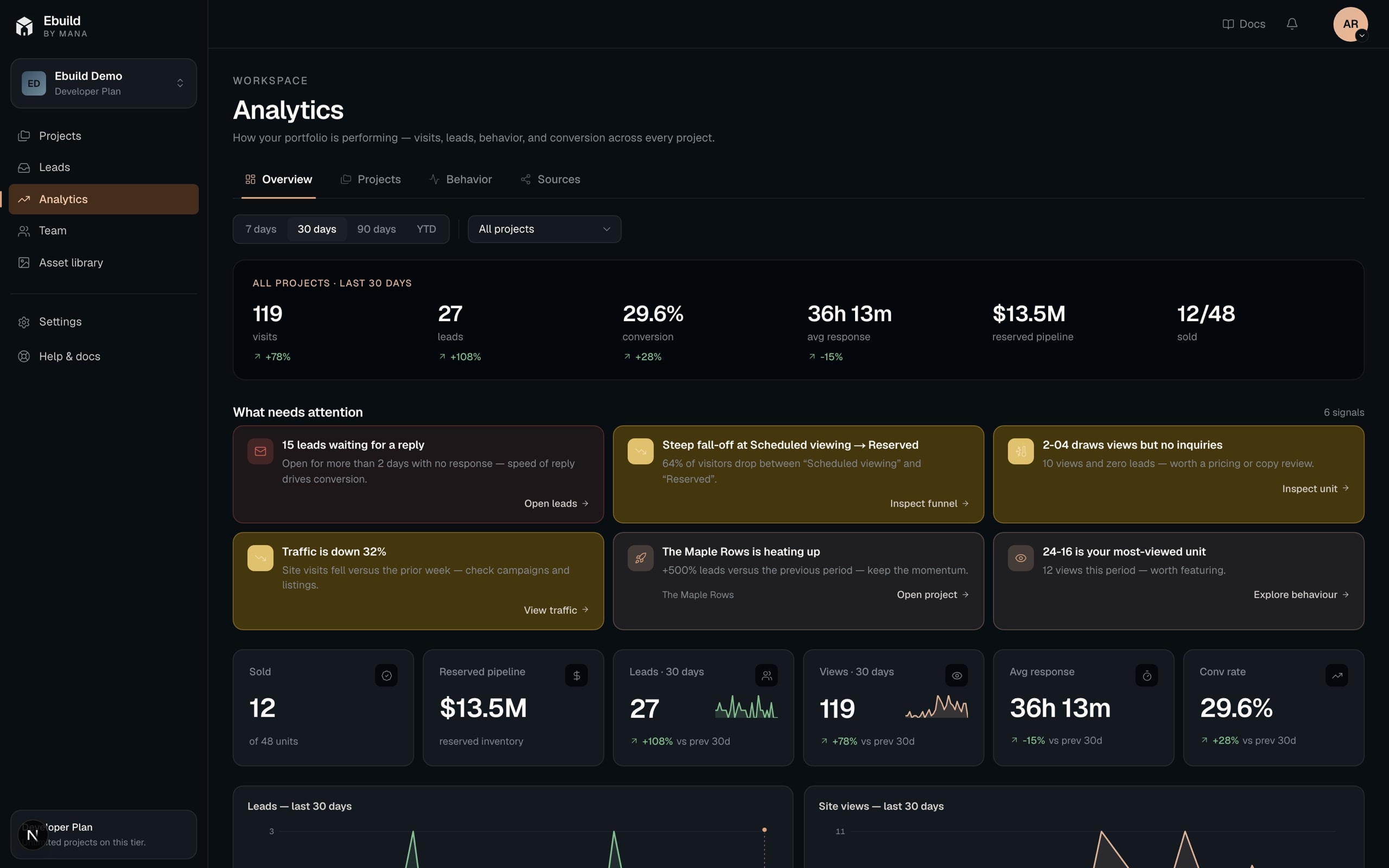
Task: Switch to the Sources tab
Action: coord(550,180)
